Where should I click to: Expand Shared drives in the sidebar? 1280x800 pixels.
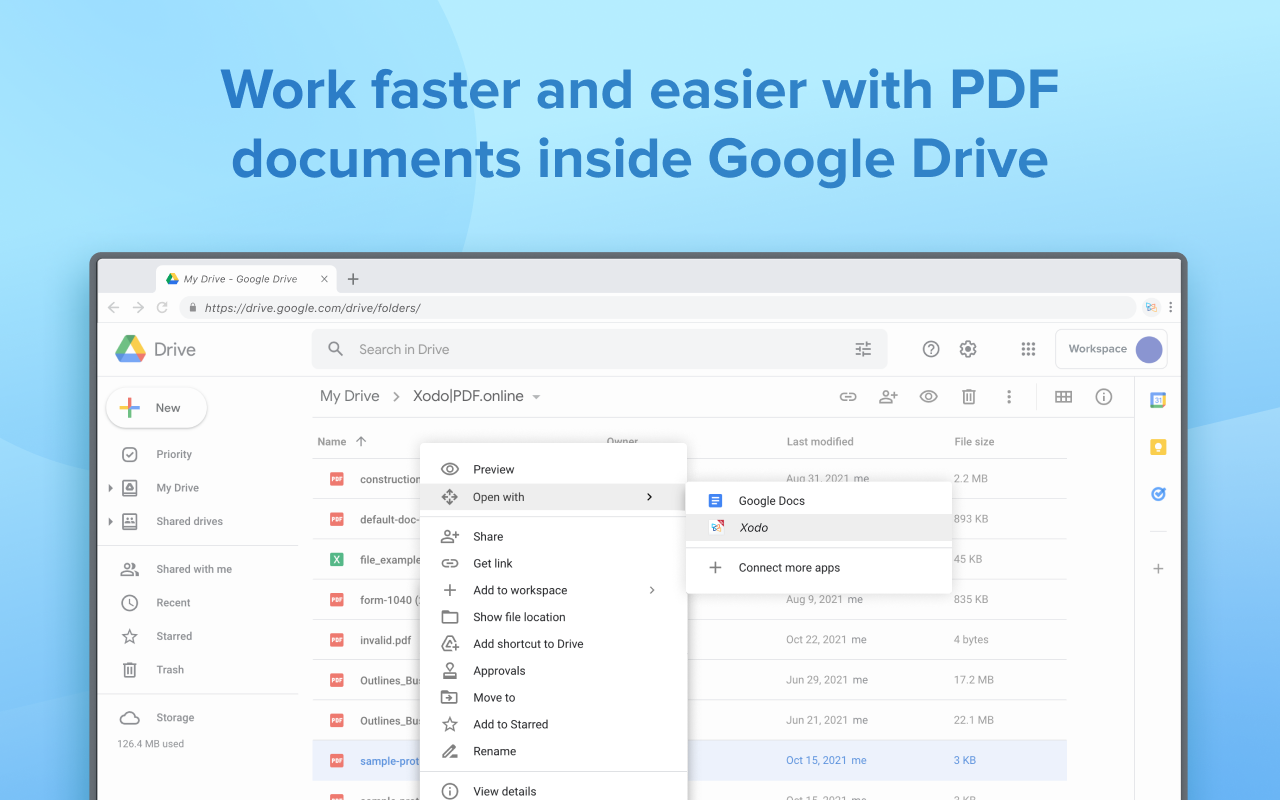111,521
